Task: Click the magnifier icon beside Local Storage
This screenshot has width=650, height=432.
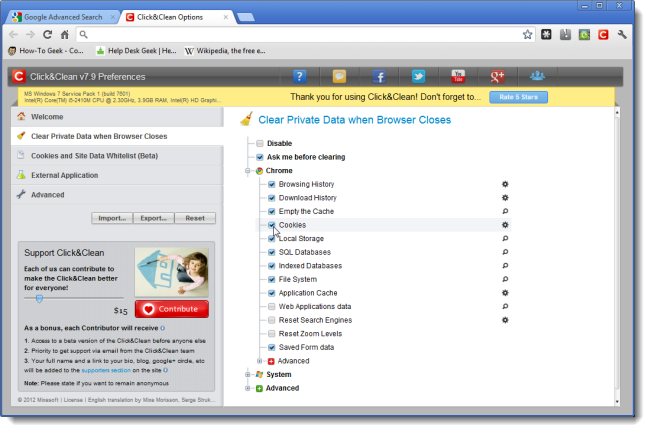Action: click(x=505, y=238)
